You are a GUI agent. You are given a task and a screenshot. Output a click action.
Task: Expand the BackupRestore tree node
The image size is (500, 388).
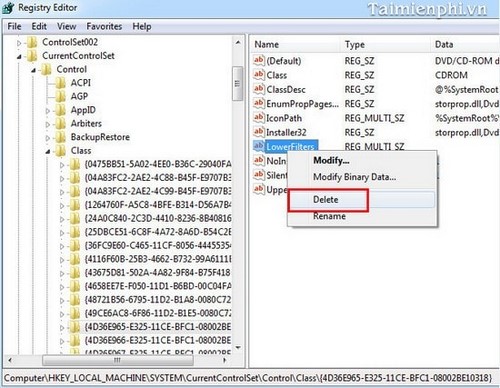point(48,138)
